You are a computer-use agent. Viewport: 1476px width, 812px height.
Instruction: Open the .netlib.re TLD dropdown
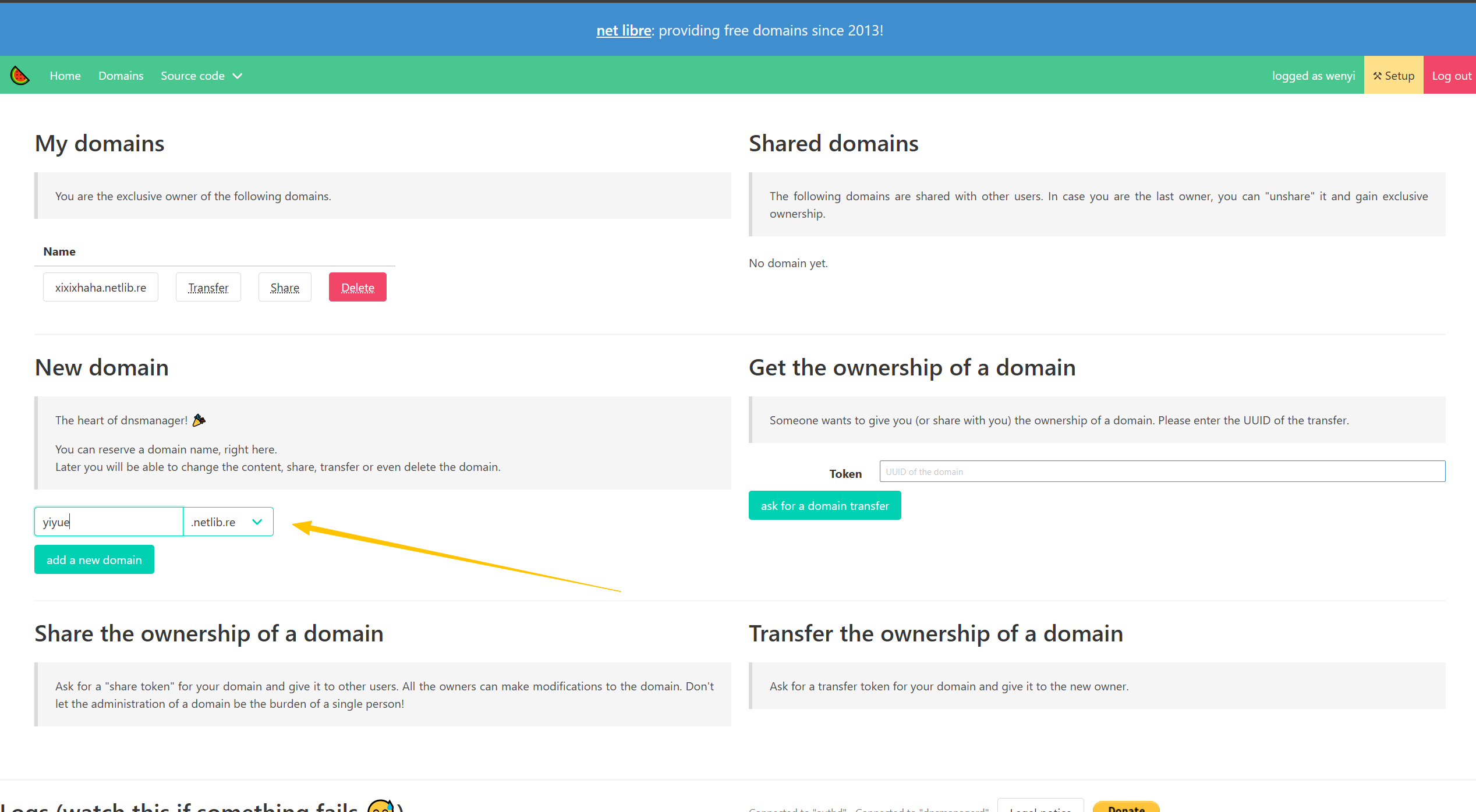tap(228, 522)
